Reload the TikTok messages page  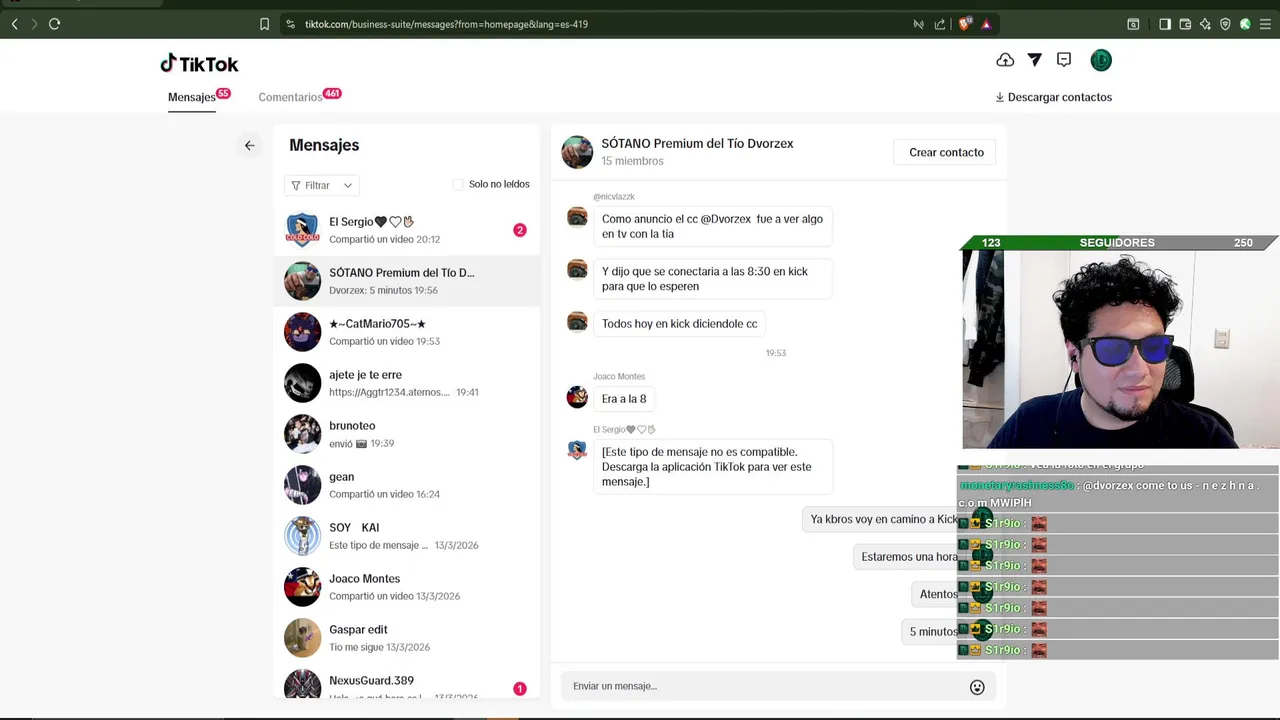coord(54,24)
